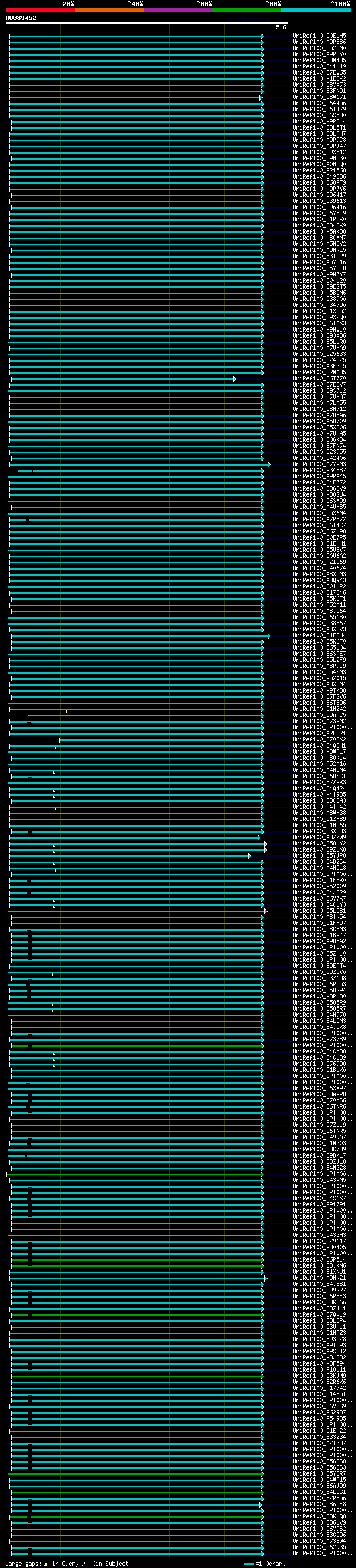356x1568 pixels.
Task: Open the UniRef100_Q581Y2 entry
Action: 319,844
